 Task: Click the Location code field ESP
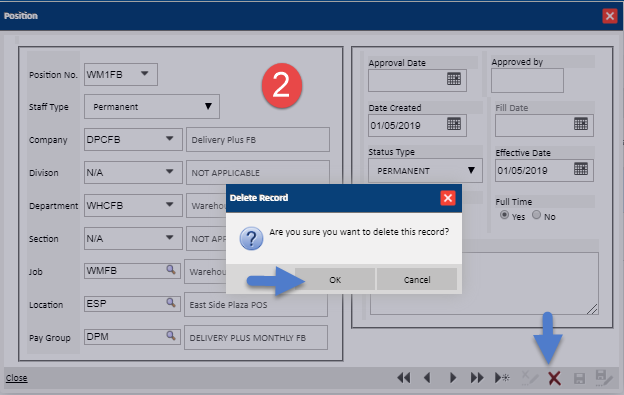tap(132, 304)
